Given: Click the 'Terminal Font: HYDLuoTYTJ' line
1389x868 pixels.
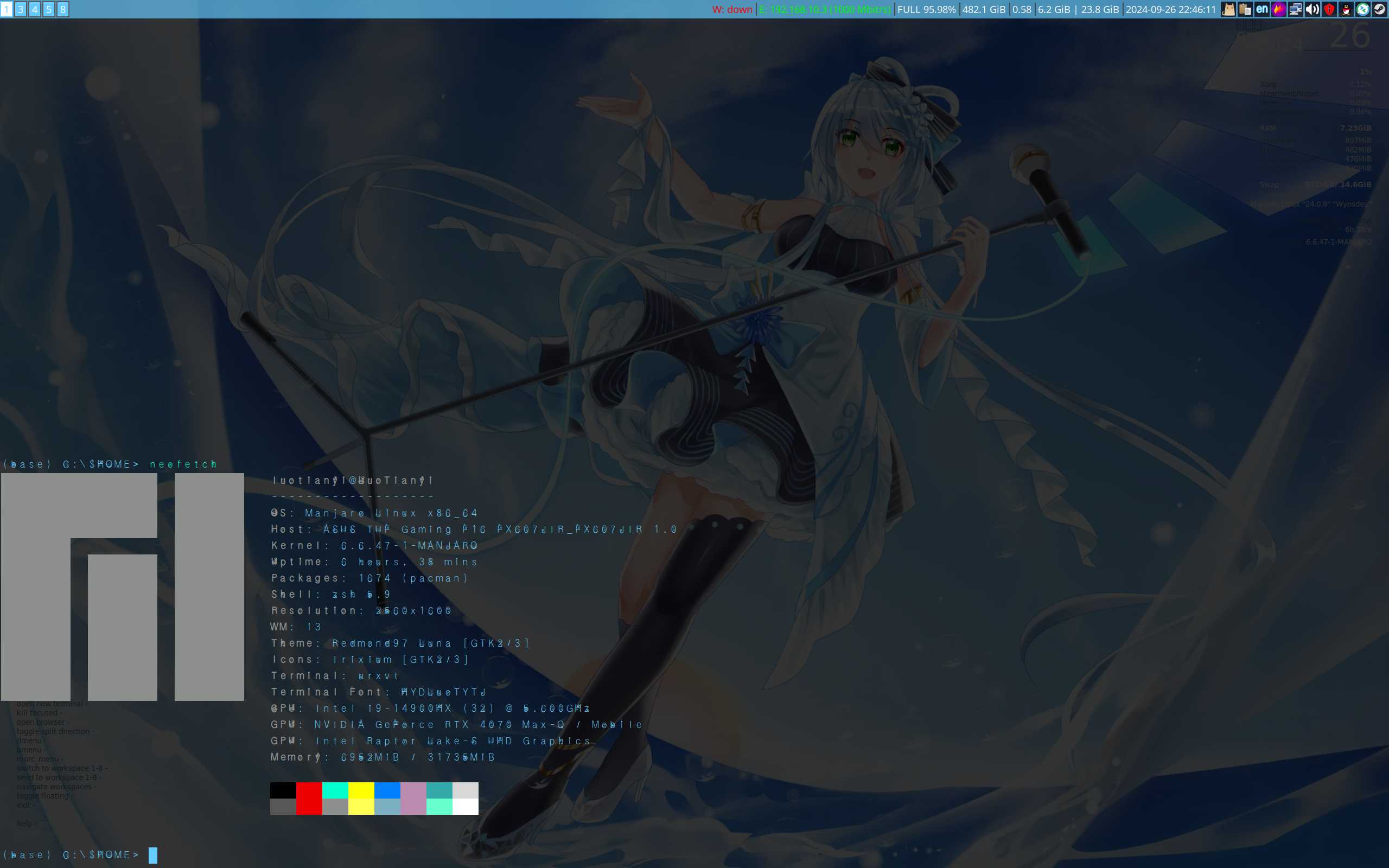Looking at the screenshot, I should tap(379, 692).
